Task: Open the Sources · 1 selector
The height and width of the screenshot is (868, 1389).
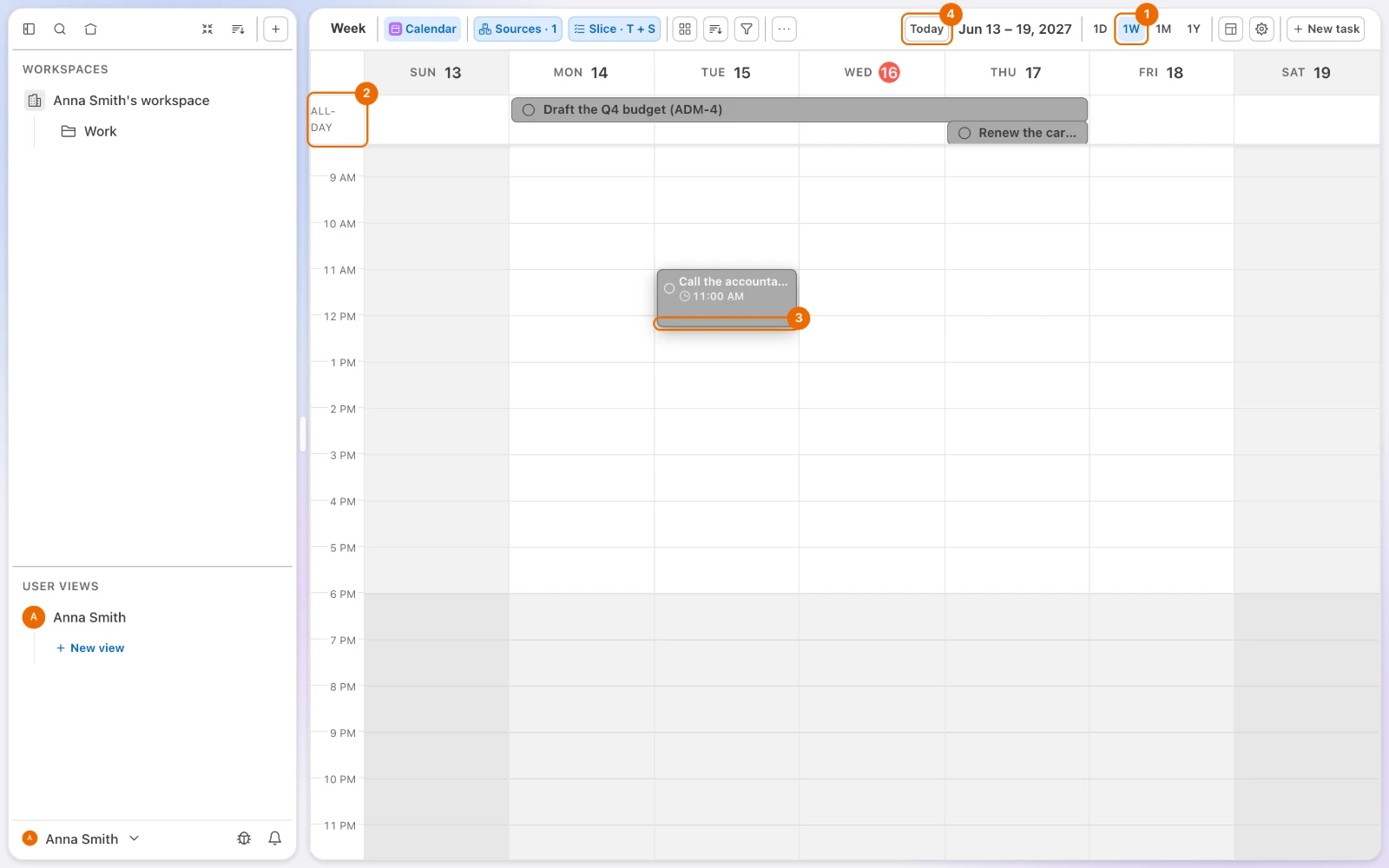Action: coord(517,29)
